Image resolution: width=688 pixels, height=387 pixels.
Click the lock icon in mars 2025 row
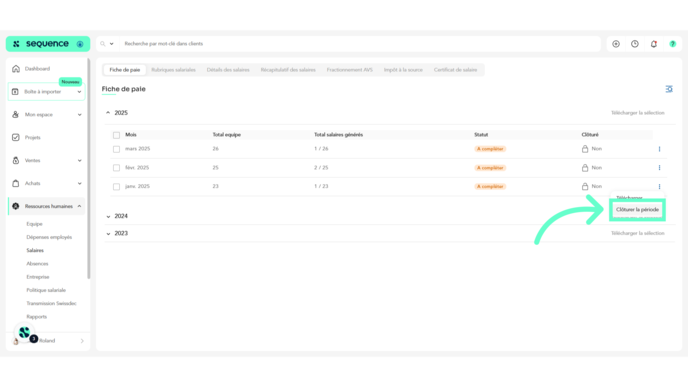pyautogui.click(x=585, y=149)
